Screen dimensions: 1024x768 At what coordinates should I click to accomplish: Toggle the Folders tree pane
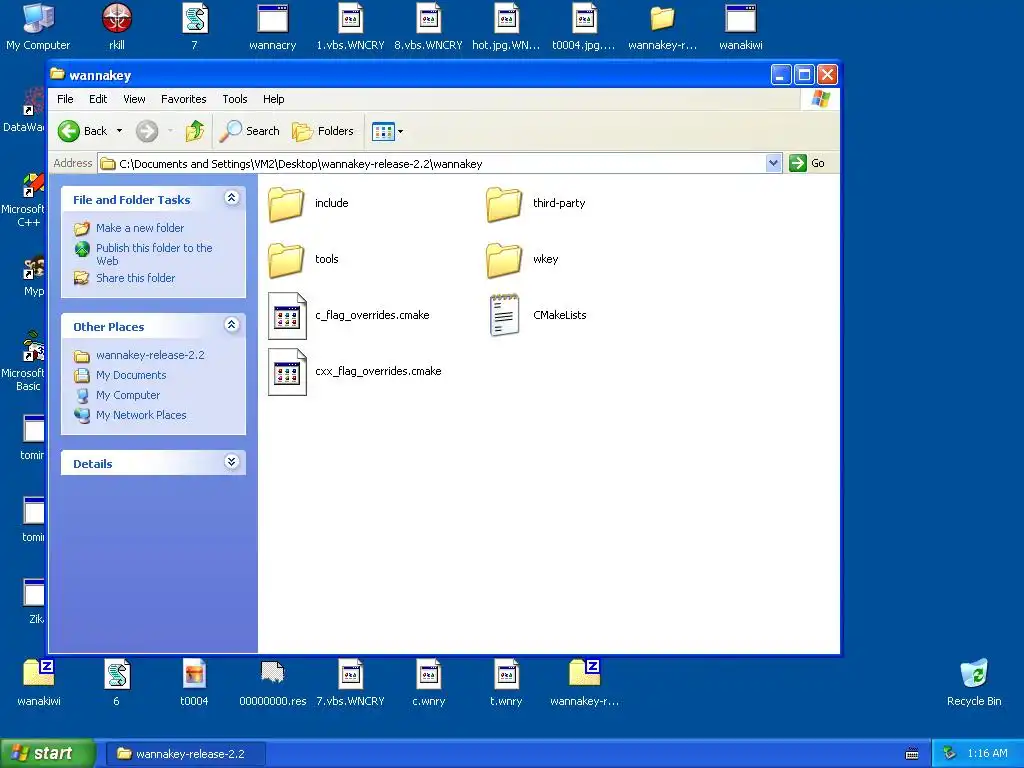click(323, 131)
